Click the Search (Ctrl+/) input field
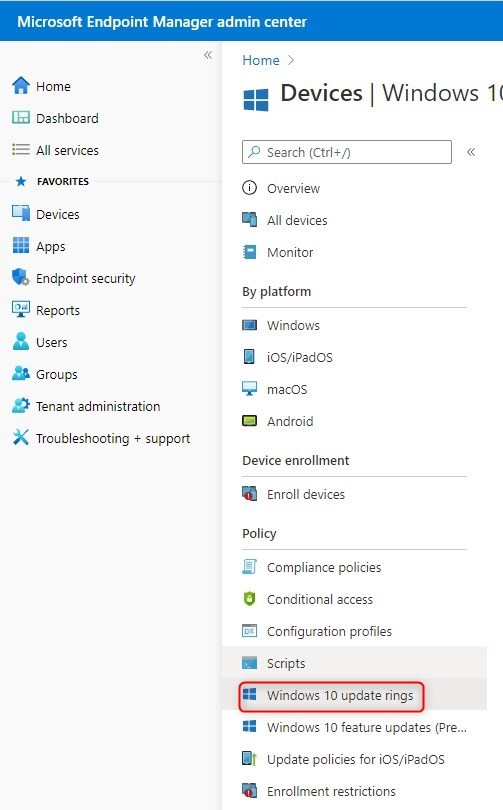The height and width of the screenshot is (810, 503). pos(347,152)
